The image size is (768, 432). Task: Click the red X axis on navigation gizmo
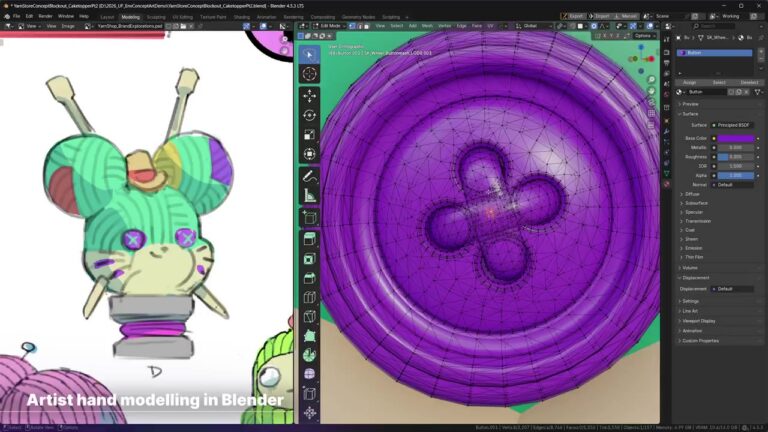tap(651, 59)
